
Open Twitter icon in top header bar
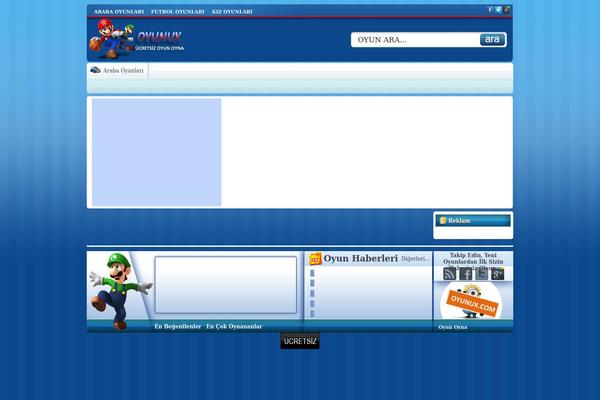(498, 10)
